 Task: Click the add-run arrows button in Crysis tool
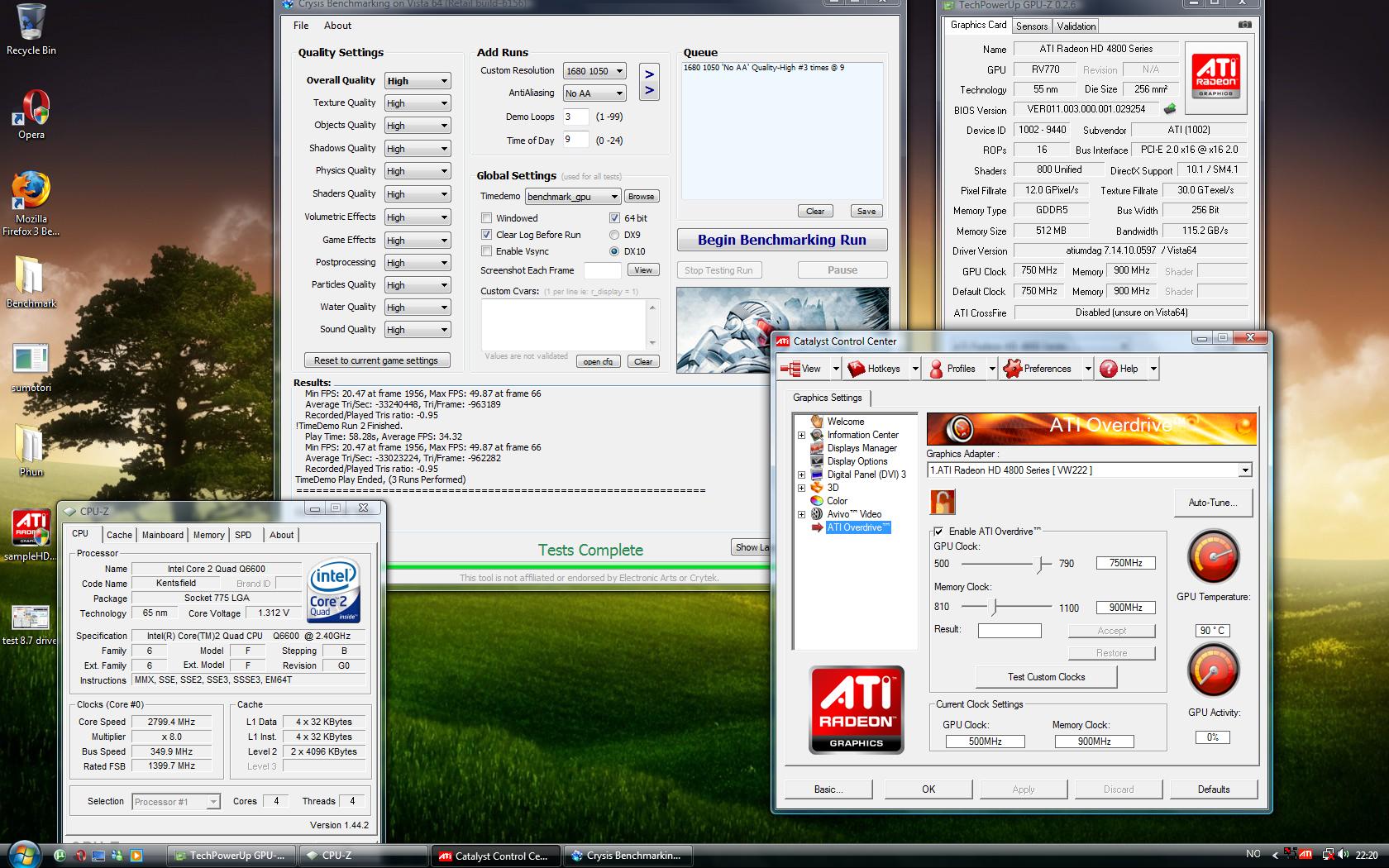(650, 82)
